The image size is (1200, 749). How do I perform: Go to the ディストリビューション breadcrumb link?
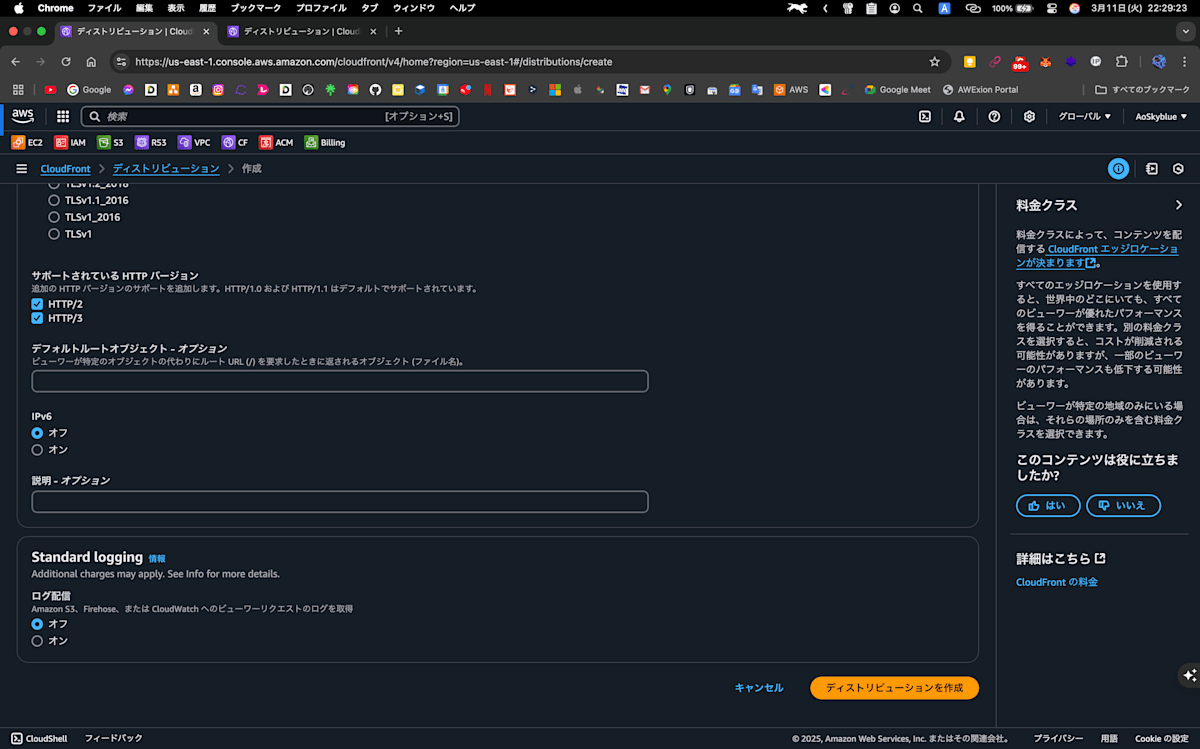(x=166, y=169)
